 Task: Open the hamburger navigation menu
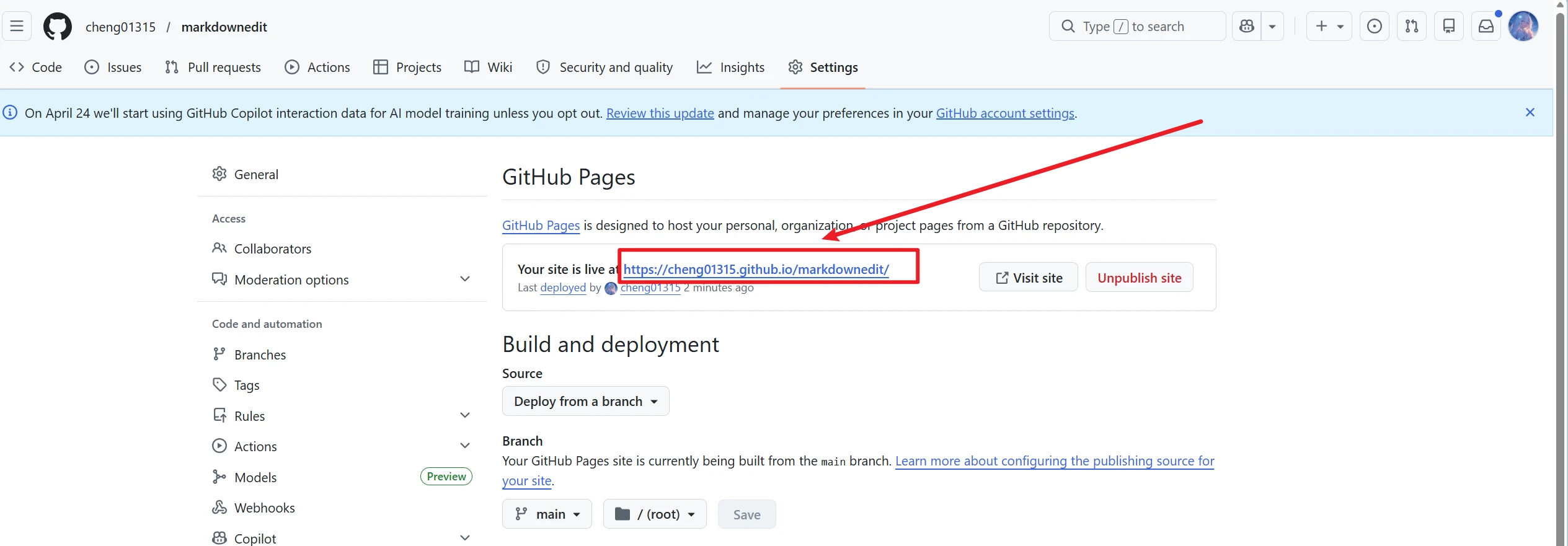coord(17,26)
